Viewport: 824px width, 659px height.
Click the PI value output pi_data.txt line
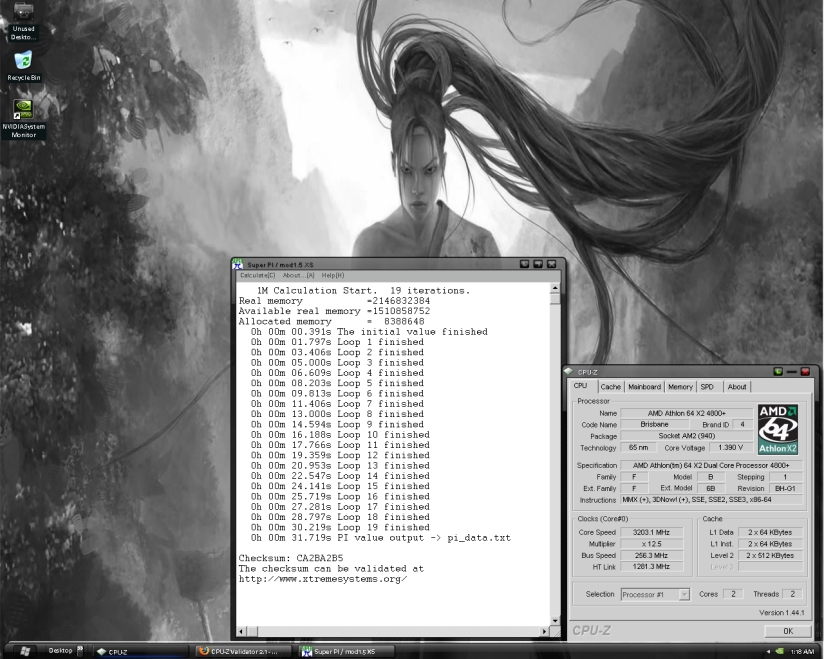pos(380,538)
